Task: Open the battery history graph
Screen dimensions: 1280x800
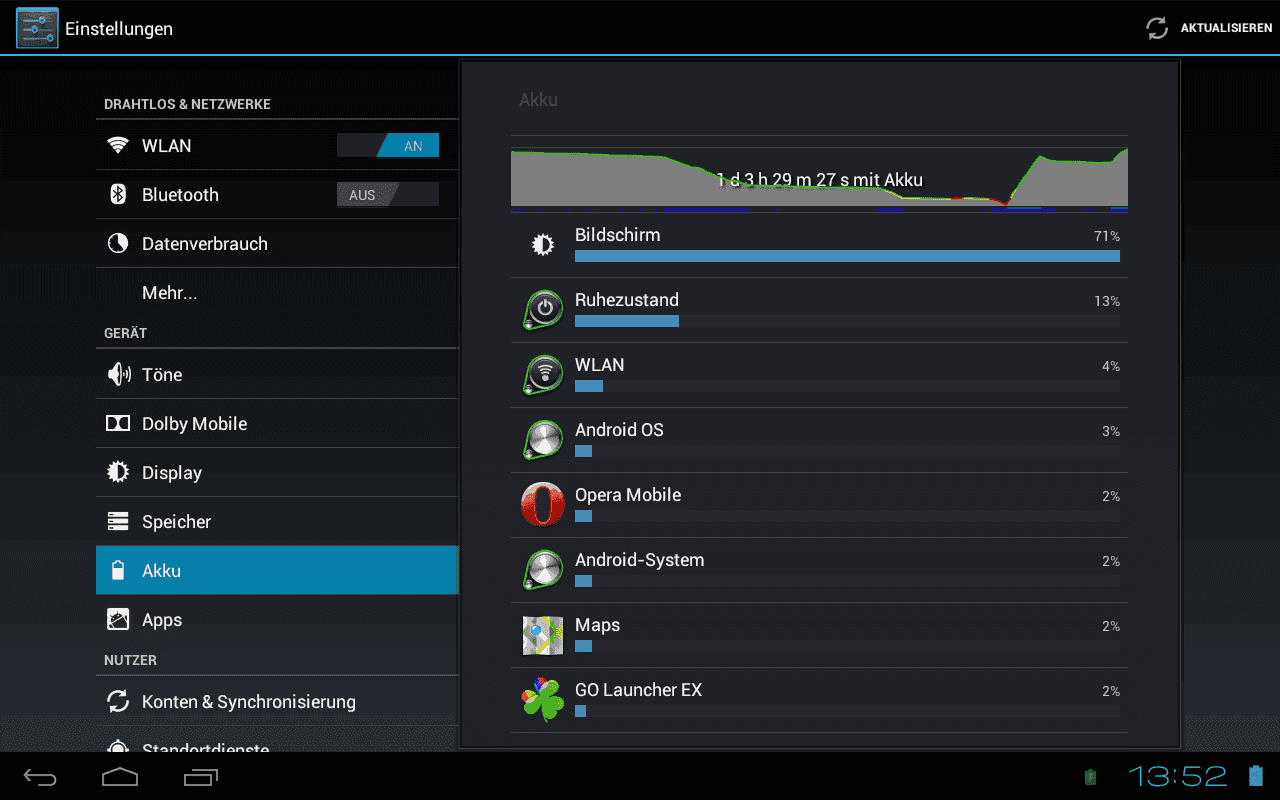Action: pos(819,180)
